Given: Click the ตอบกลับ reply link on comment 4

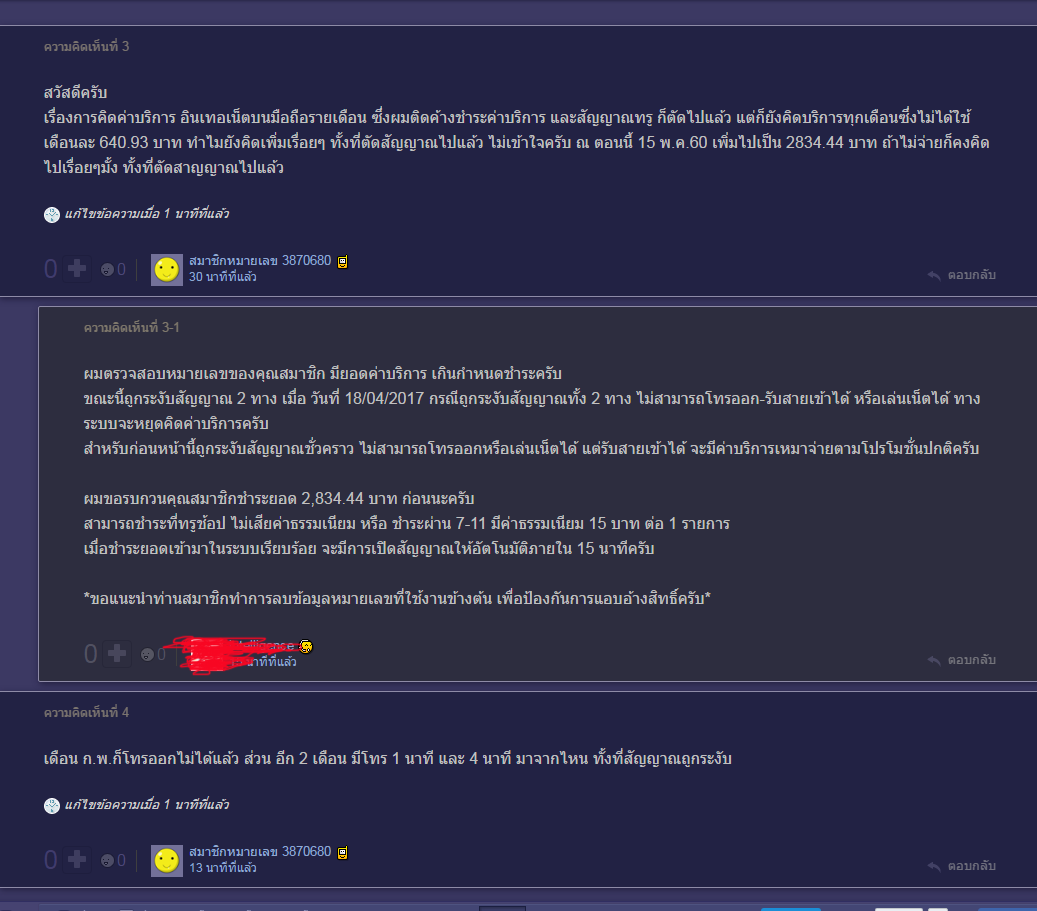Looking at the screenshot, I should [972, 865].
